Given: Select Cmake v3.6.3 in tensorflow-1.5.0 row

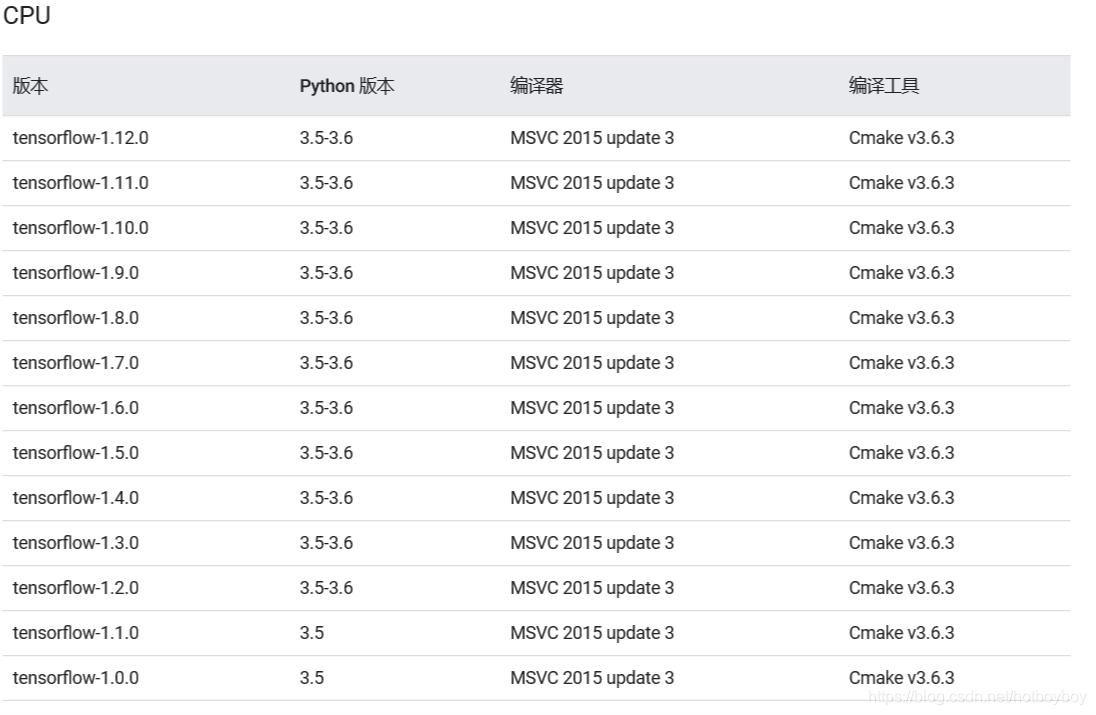Looking at the screenshot, I should pyautogui.click(x=902, y=453).
